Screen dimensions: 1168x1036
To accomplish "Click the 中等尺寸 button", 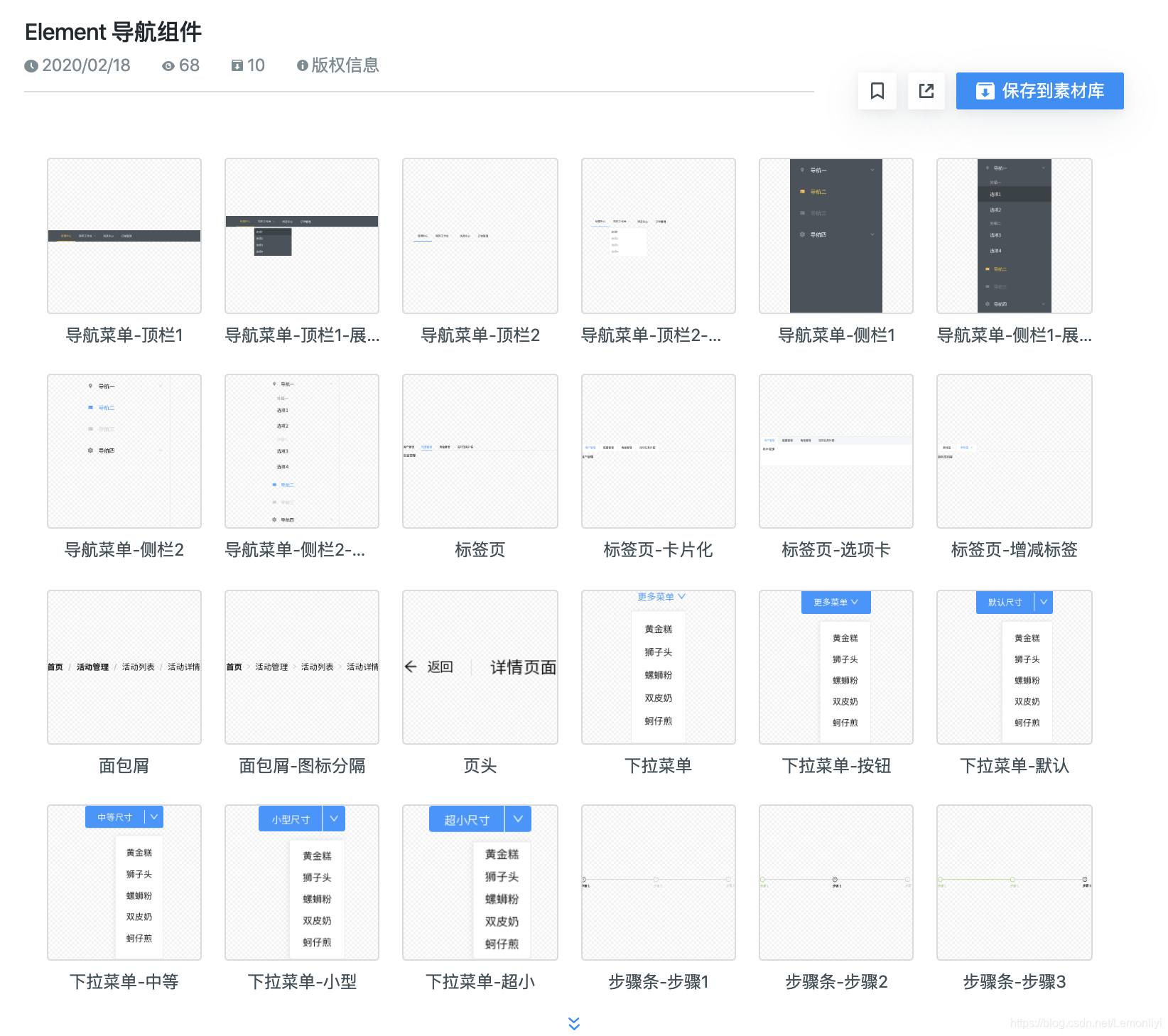I will tap(115, 817).
